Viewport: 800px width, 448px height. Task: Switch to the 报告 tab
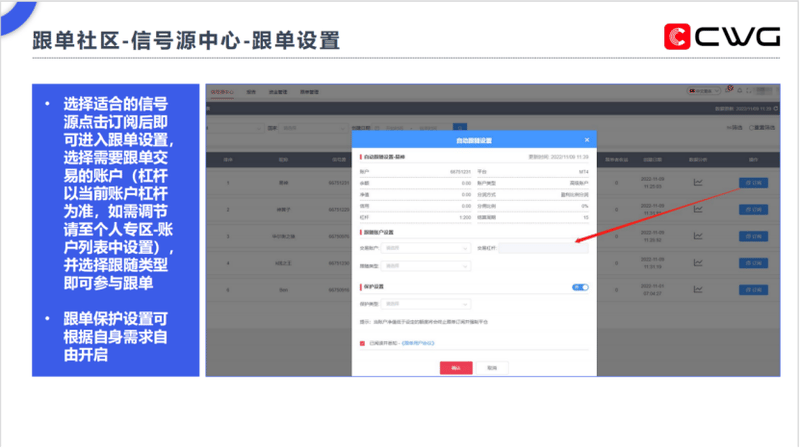(251, 92)
